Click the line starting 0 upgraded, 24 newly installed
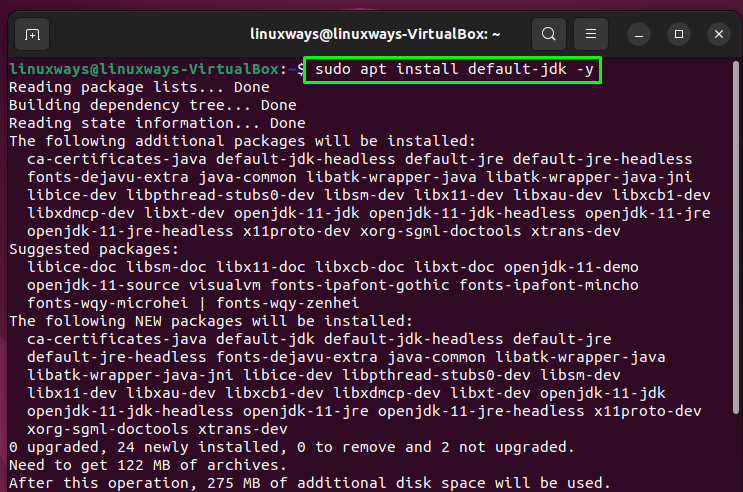This screenshot has width=743, height=492. [292, 447]
